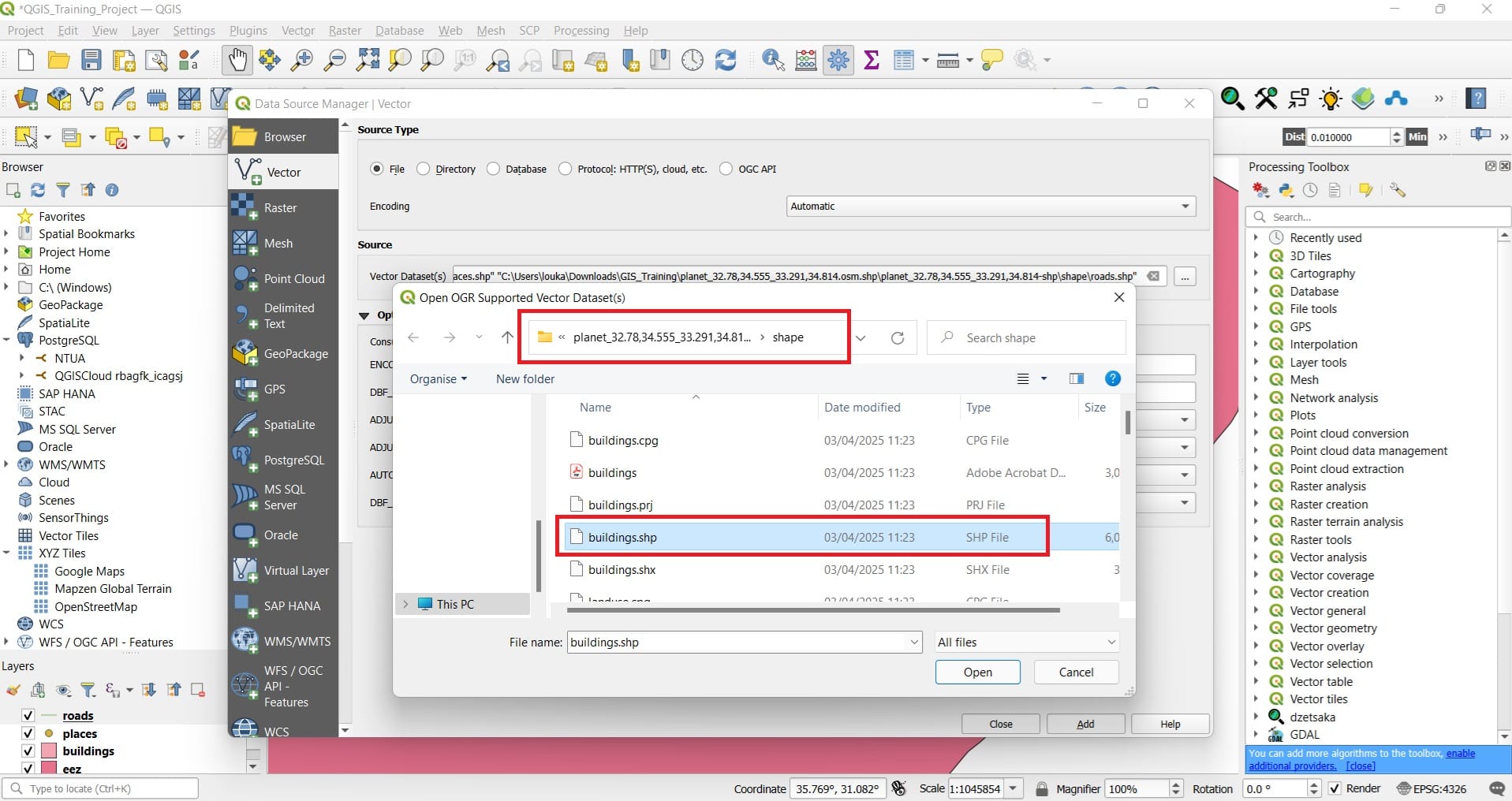Toggle the preview pane icon in file dialog
1512x801 pixels.
click(1076, 378)
